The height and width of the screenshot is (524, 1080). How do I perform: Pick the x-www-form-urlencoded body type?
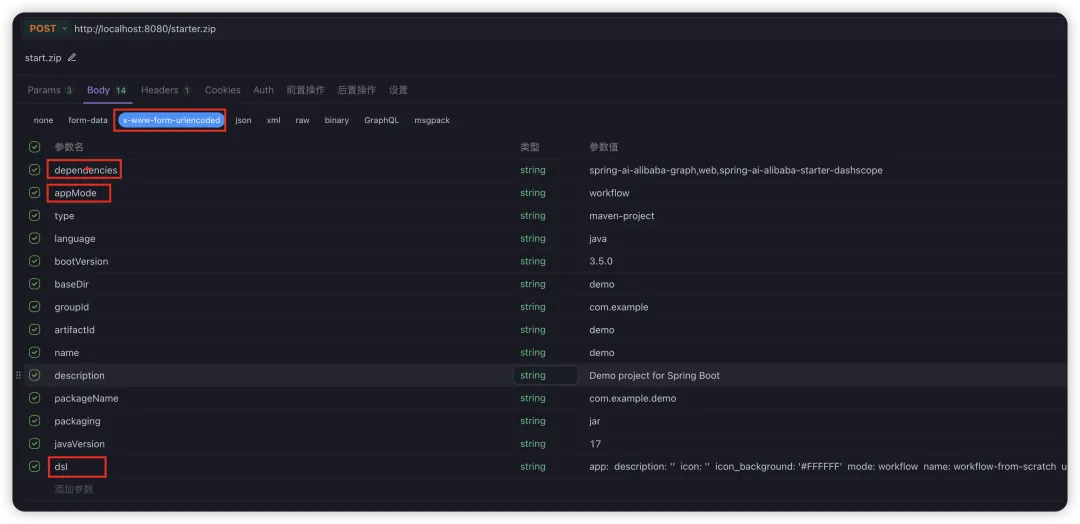170,120
